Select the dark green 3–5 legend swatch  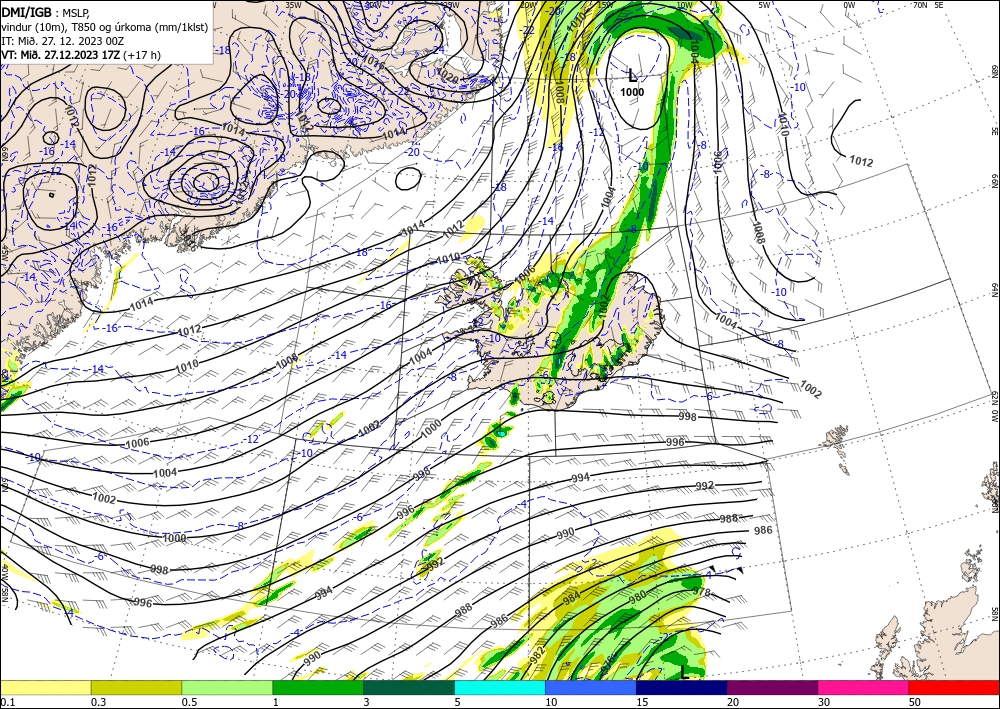pos(409,687)
